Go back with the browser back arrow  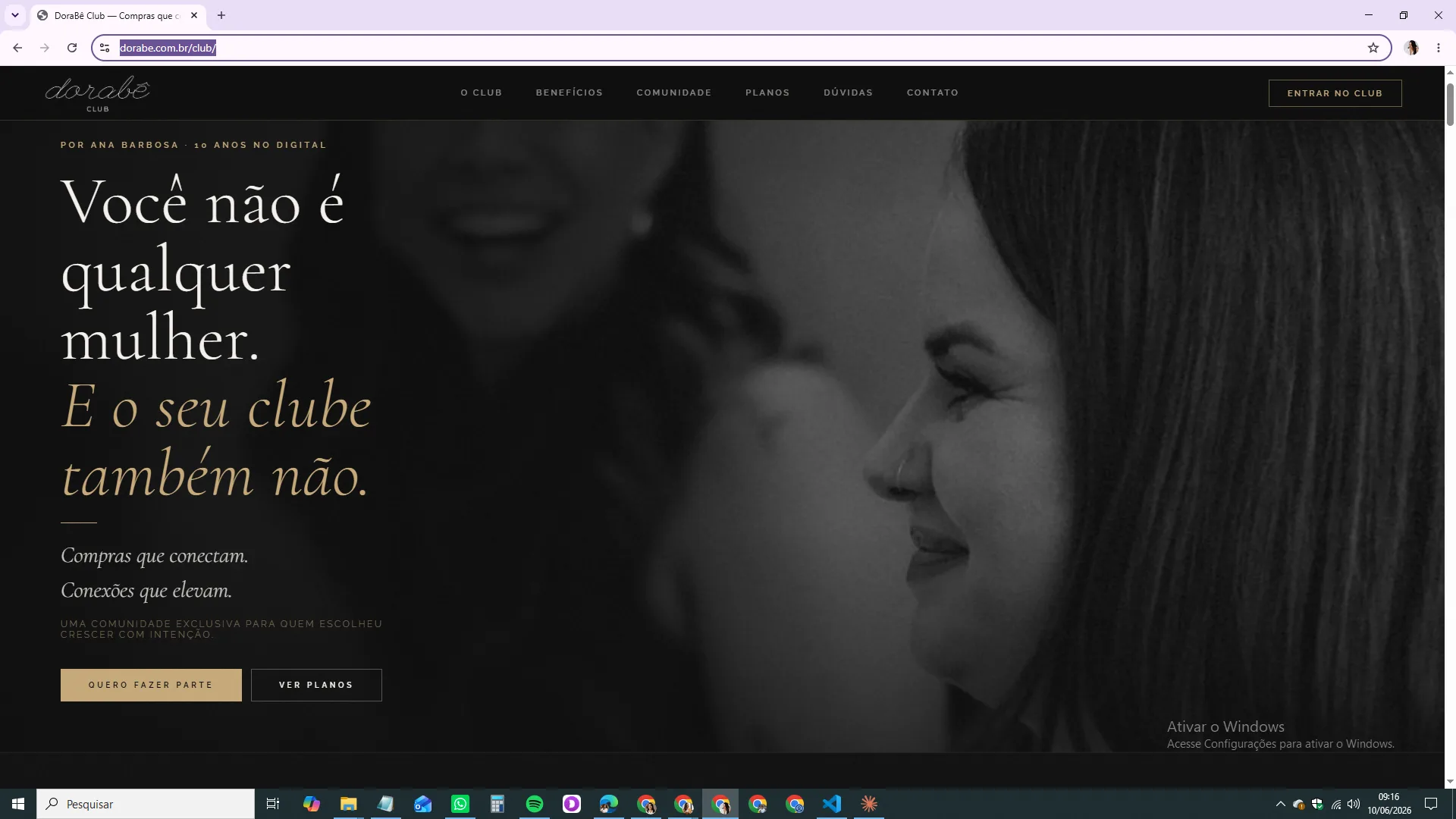click(x=17, y=48)
